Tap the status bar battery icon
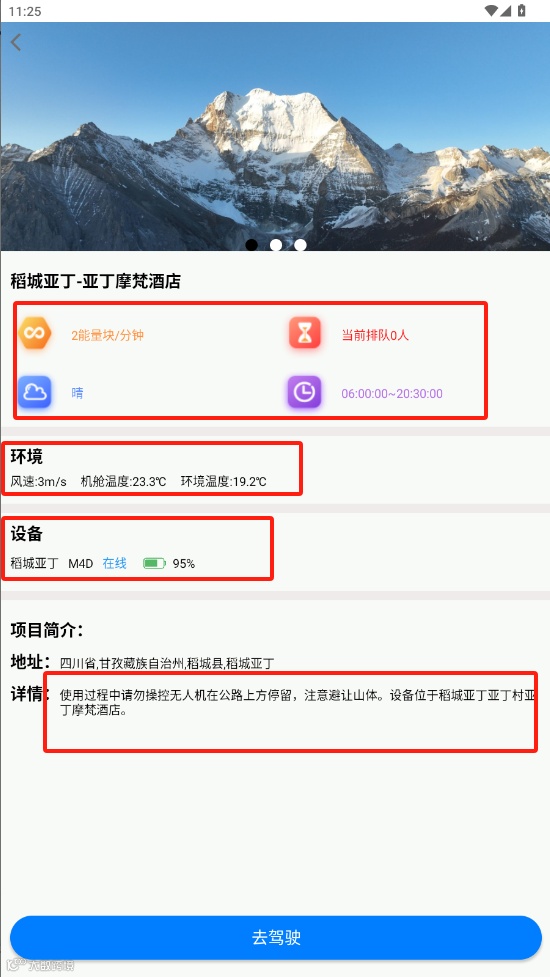 522,11
